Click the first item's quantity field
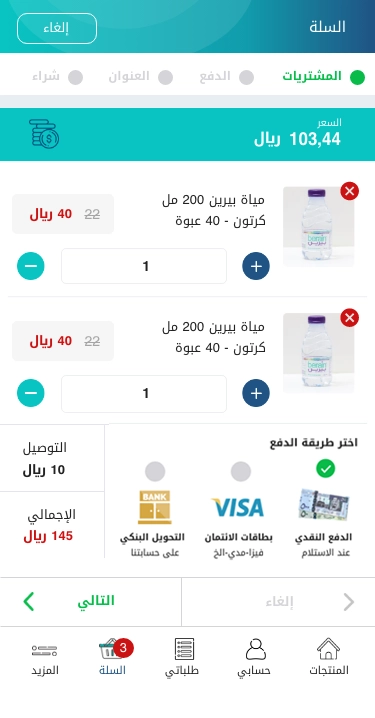 [144, 266]
